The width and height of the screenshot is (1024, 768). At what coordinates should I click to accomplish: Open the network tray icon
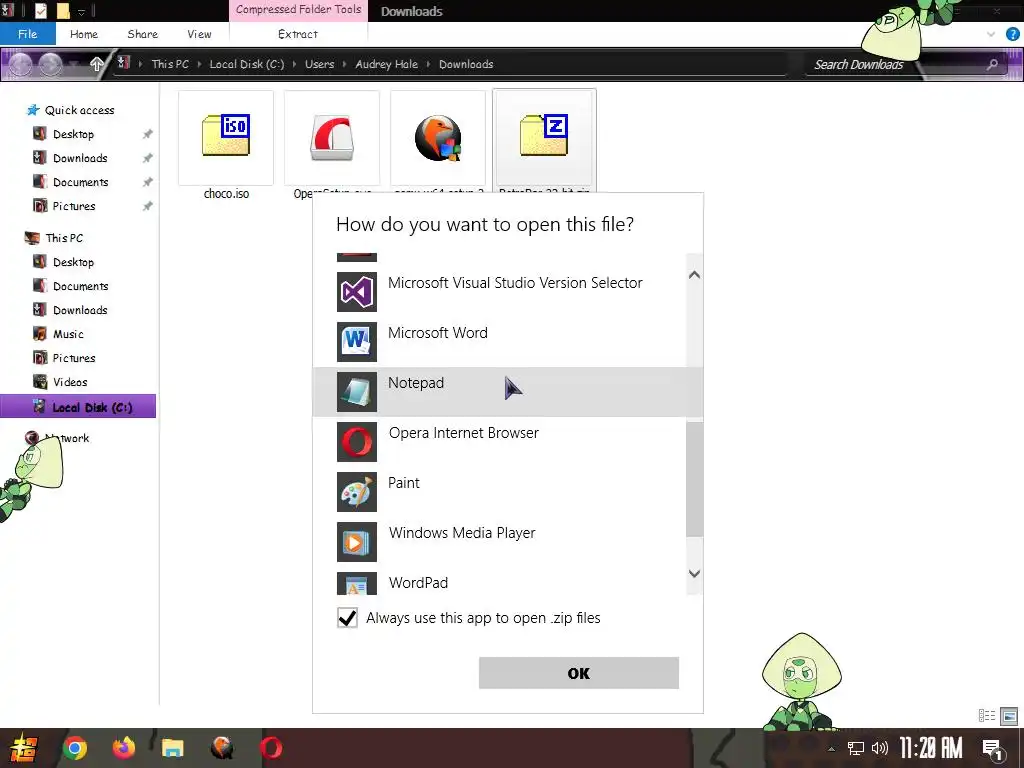pyautogui.click(x=856, y=749)
